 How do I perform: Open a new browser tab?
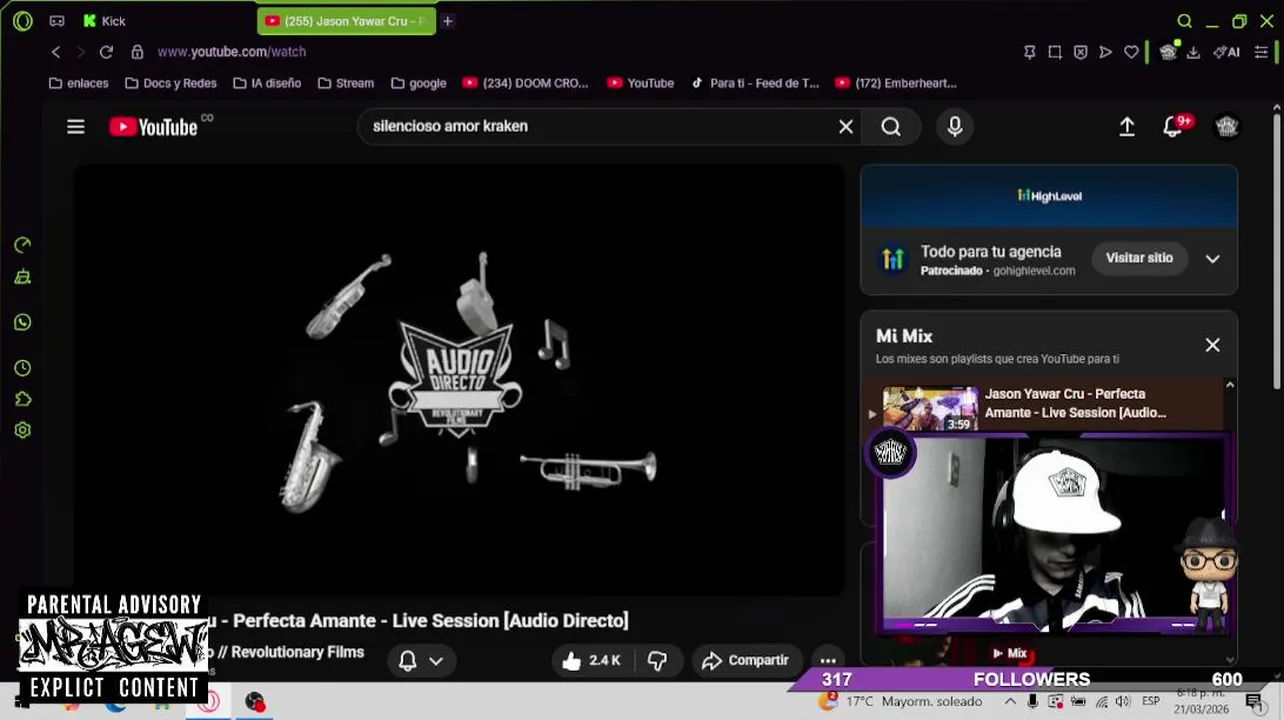[x=448, y=21]
